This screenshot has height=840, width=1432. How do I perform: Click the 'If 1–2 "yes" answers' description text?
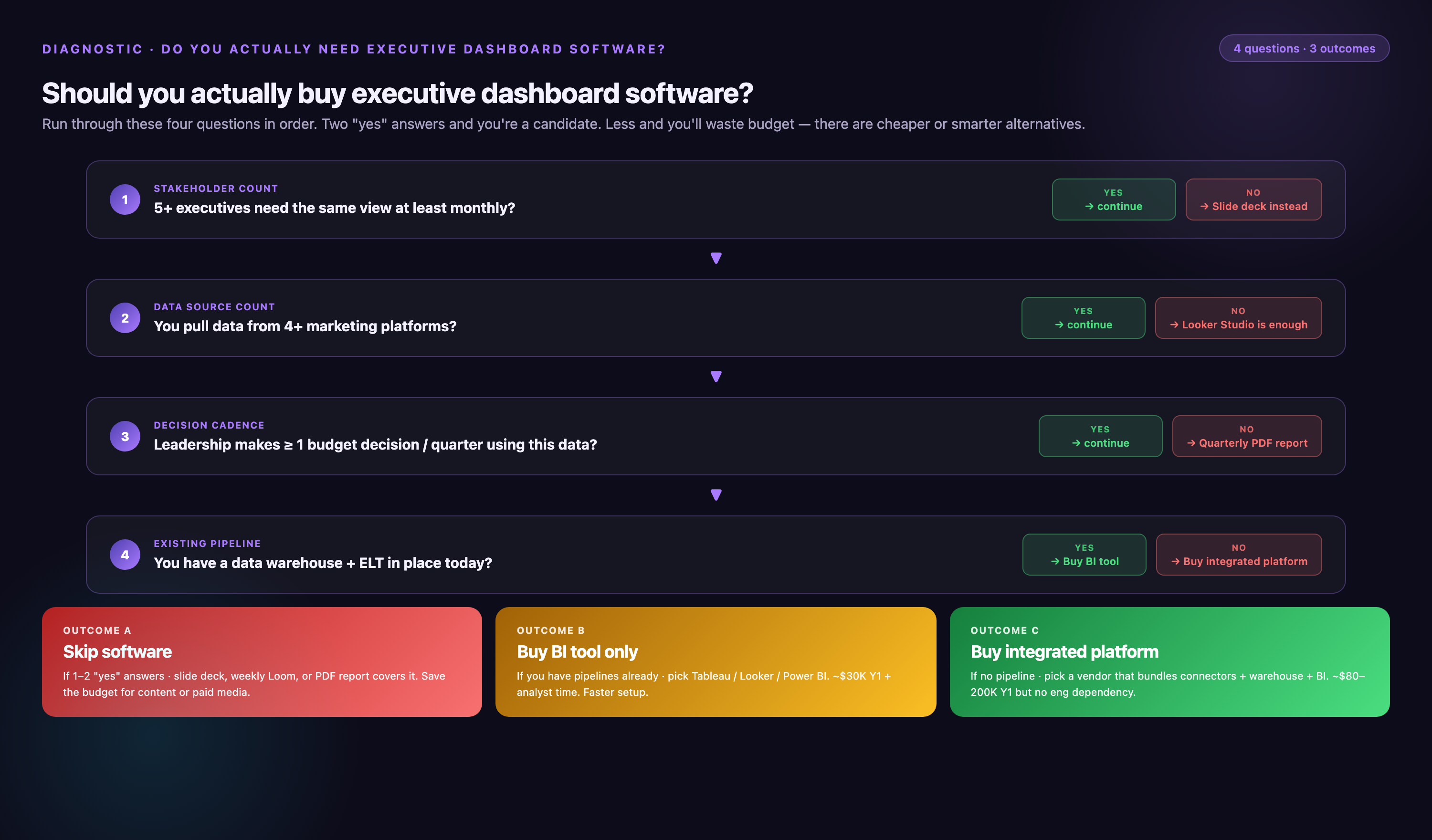(254, 684)
